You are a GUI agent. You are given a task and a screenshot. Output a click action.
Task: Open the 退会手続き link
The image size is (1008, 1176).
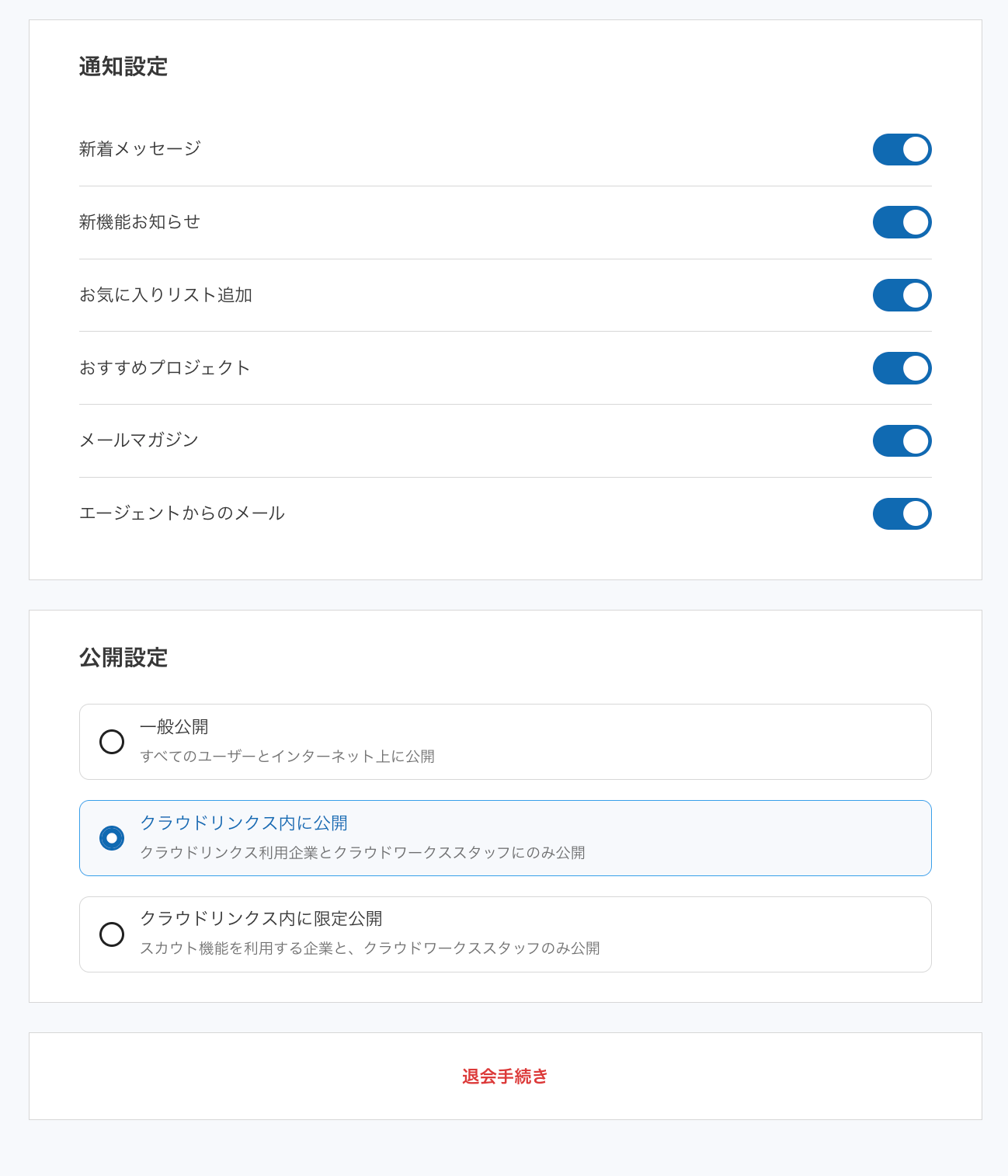(505, 1077)
